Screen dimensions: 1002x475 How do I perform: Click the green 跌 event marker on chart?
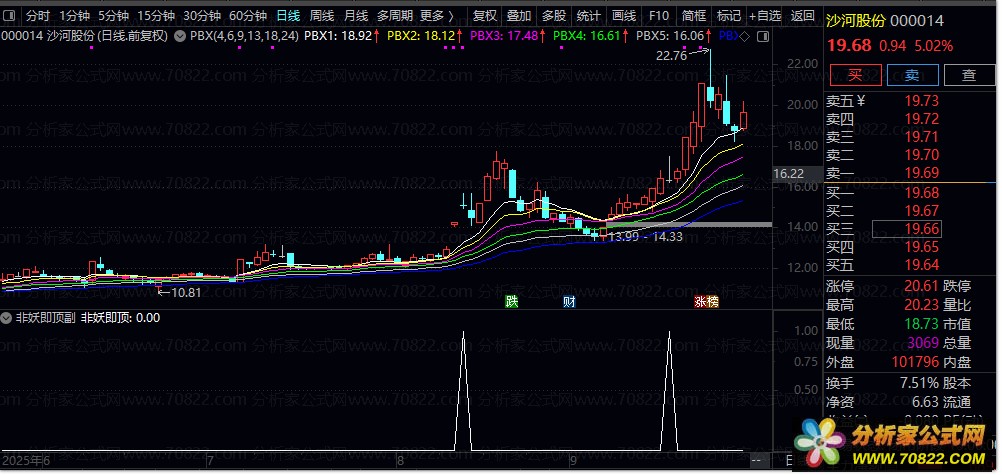click(x=512, y=301)
